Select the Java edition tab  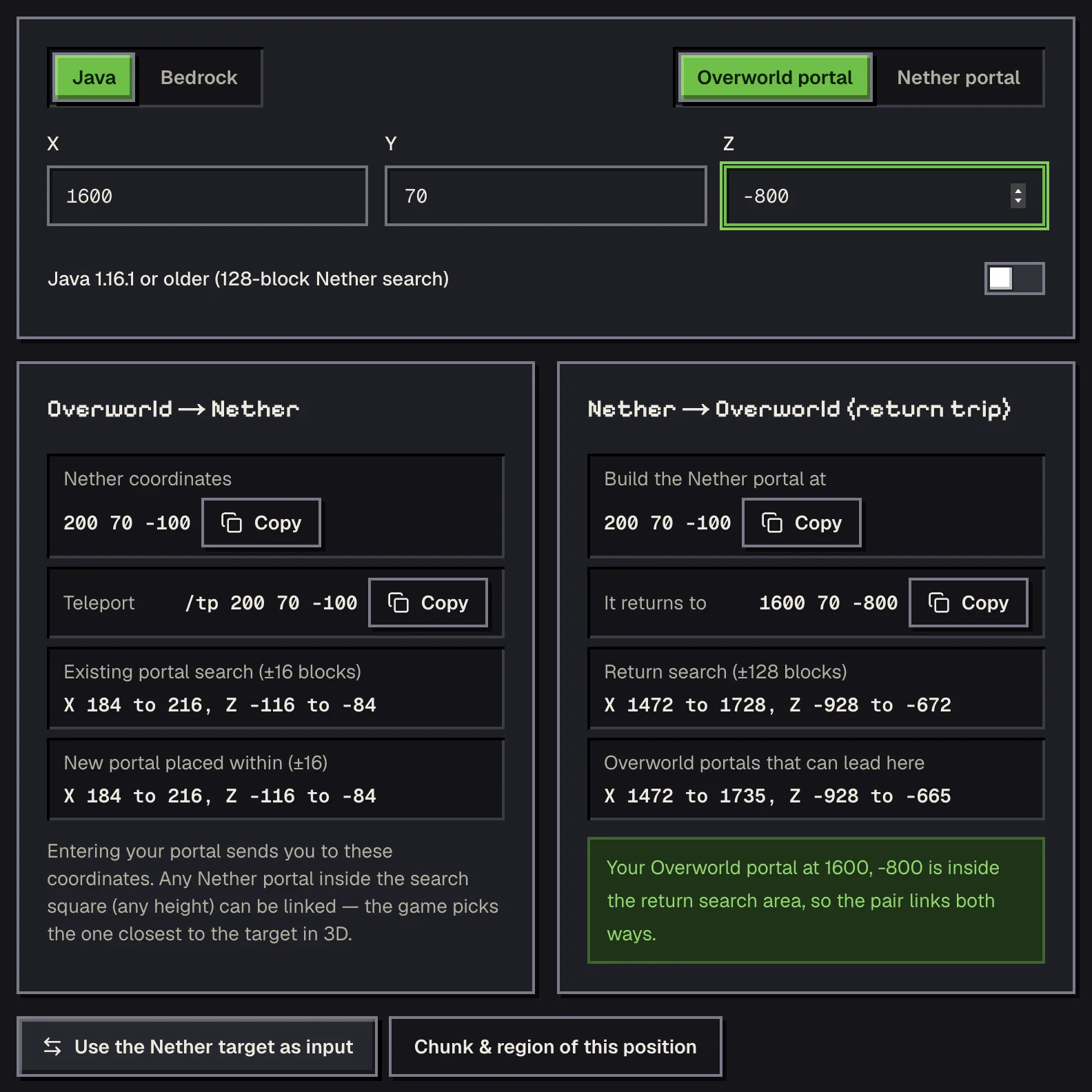[94, 77]
